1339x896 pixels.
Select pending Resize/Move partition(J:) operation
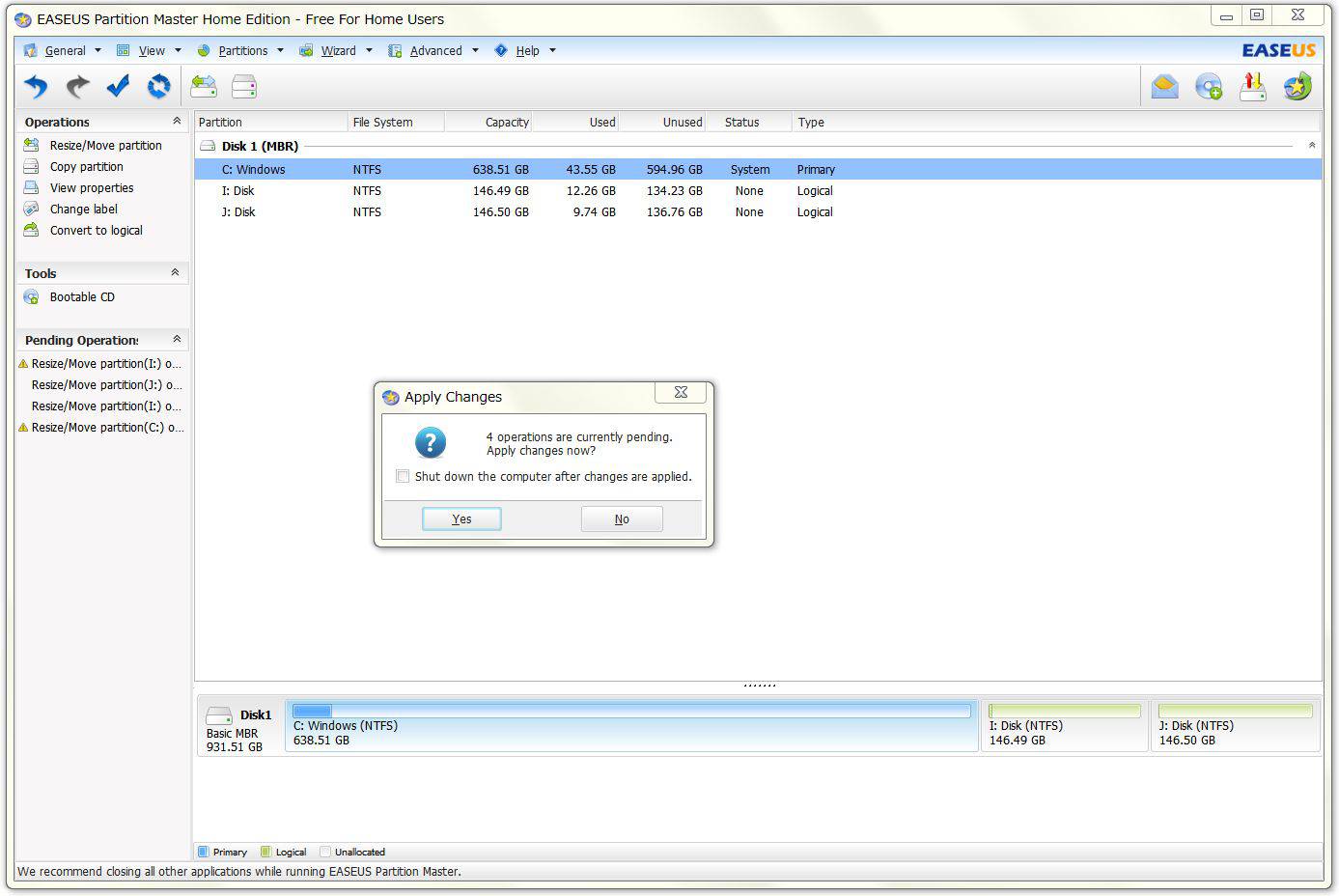coord(106,385)
